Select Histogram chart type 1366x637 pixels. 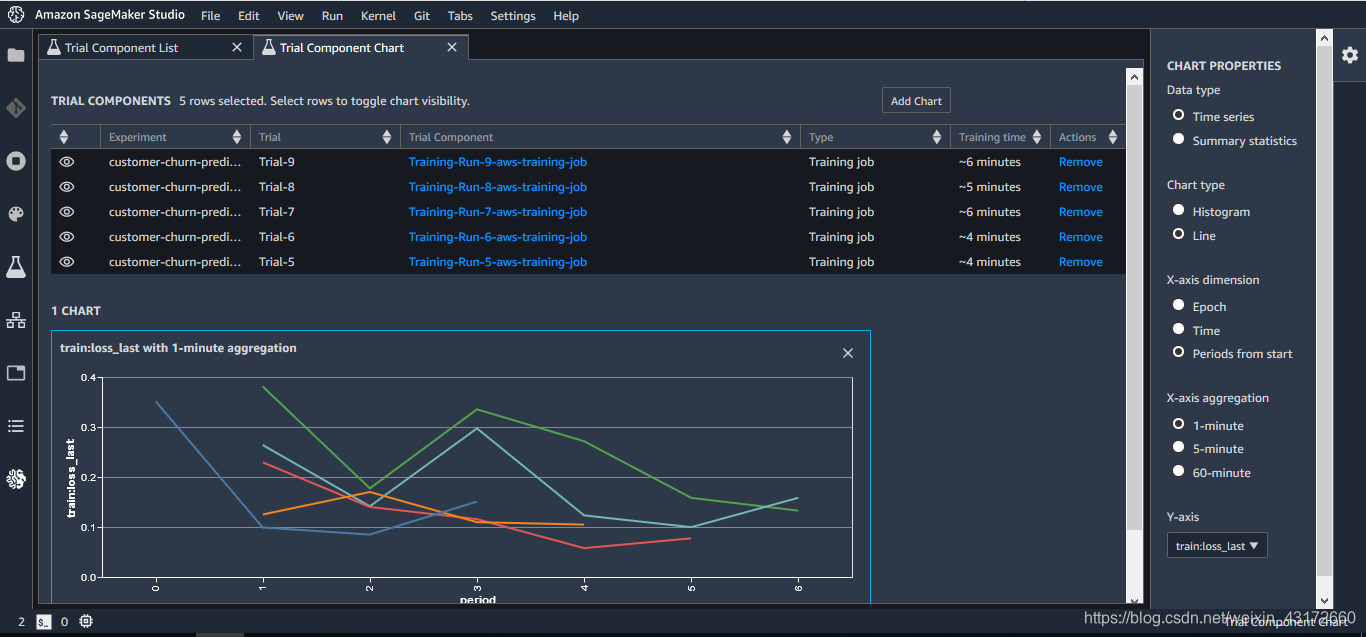1179,210
